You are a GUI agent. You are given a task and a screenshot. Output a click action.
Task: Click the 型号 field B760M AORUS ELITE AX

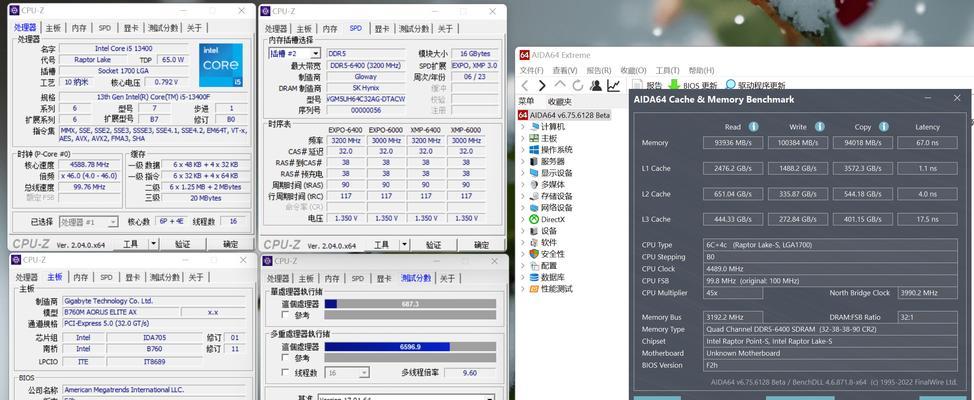click(x=121, y=312)
